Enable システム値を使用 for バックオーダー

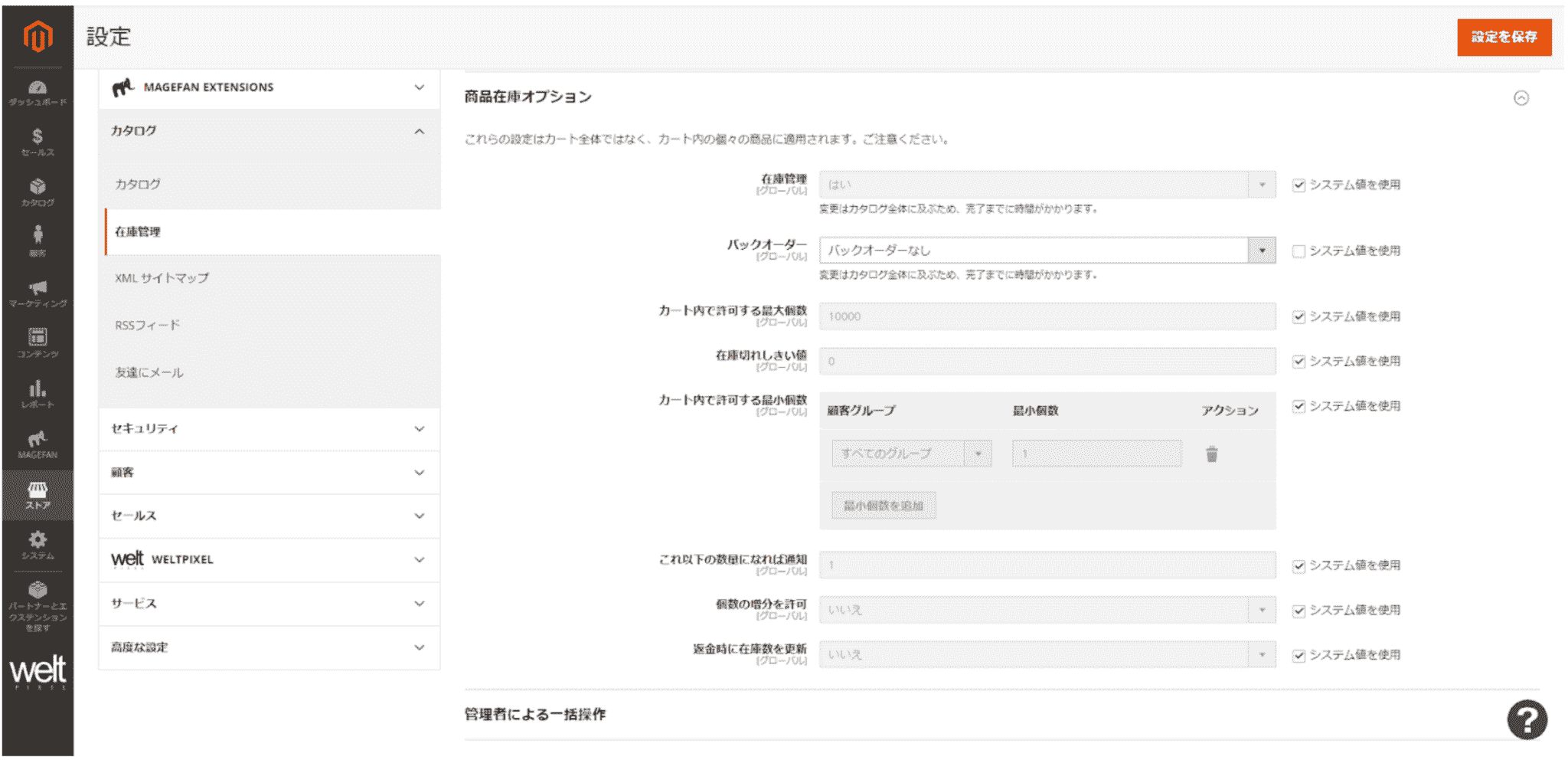point(1299,251)
